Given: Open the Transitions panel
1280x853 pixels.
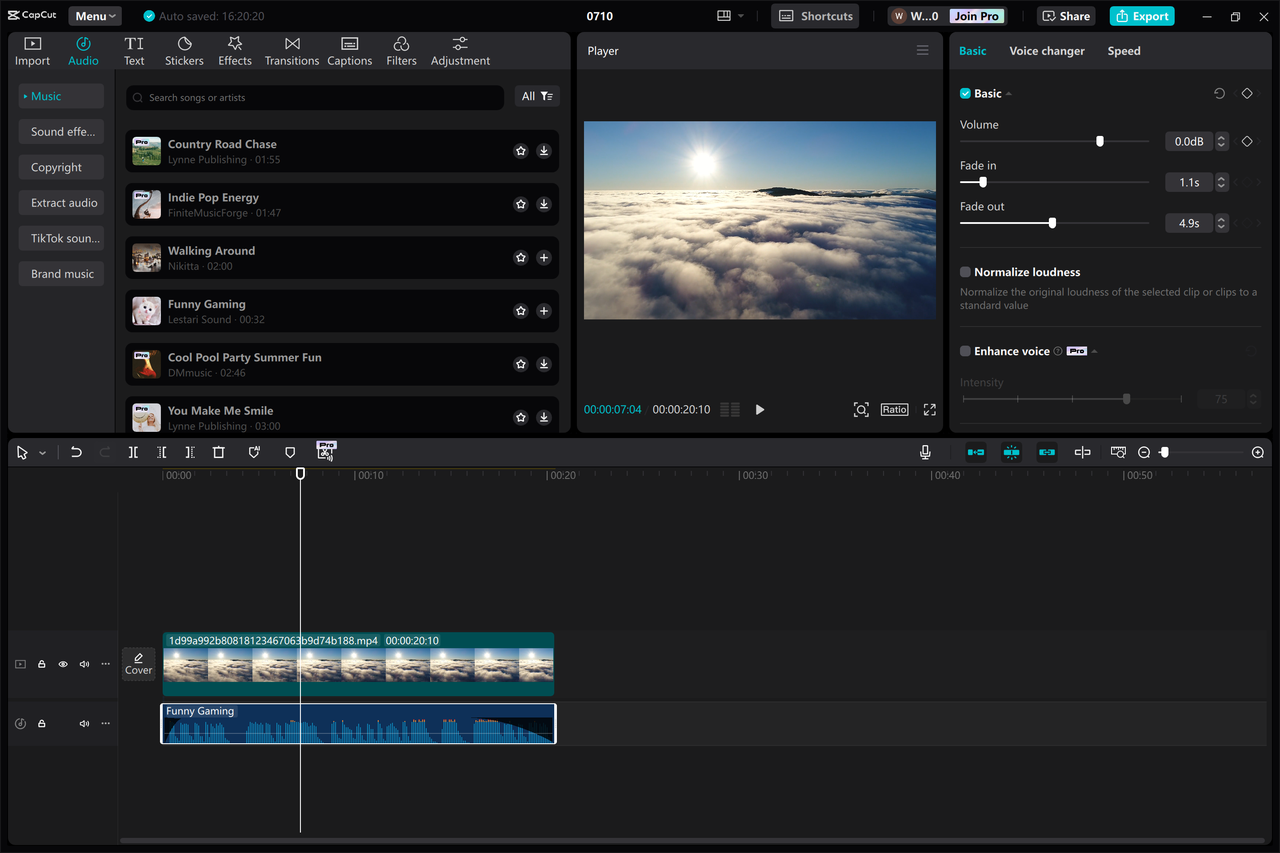Looking at the screenshot, I should (x=291, y=50).
